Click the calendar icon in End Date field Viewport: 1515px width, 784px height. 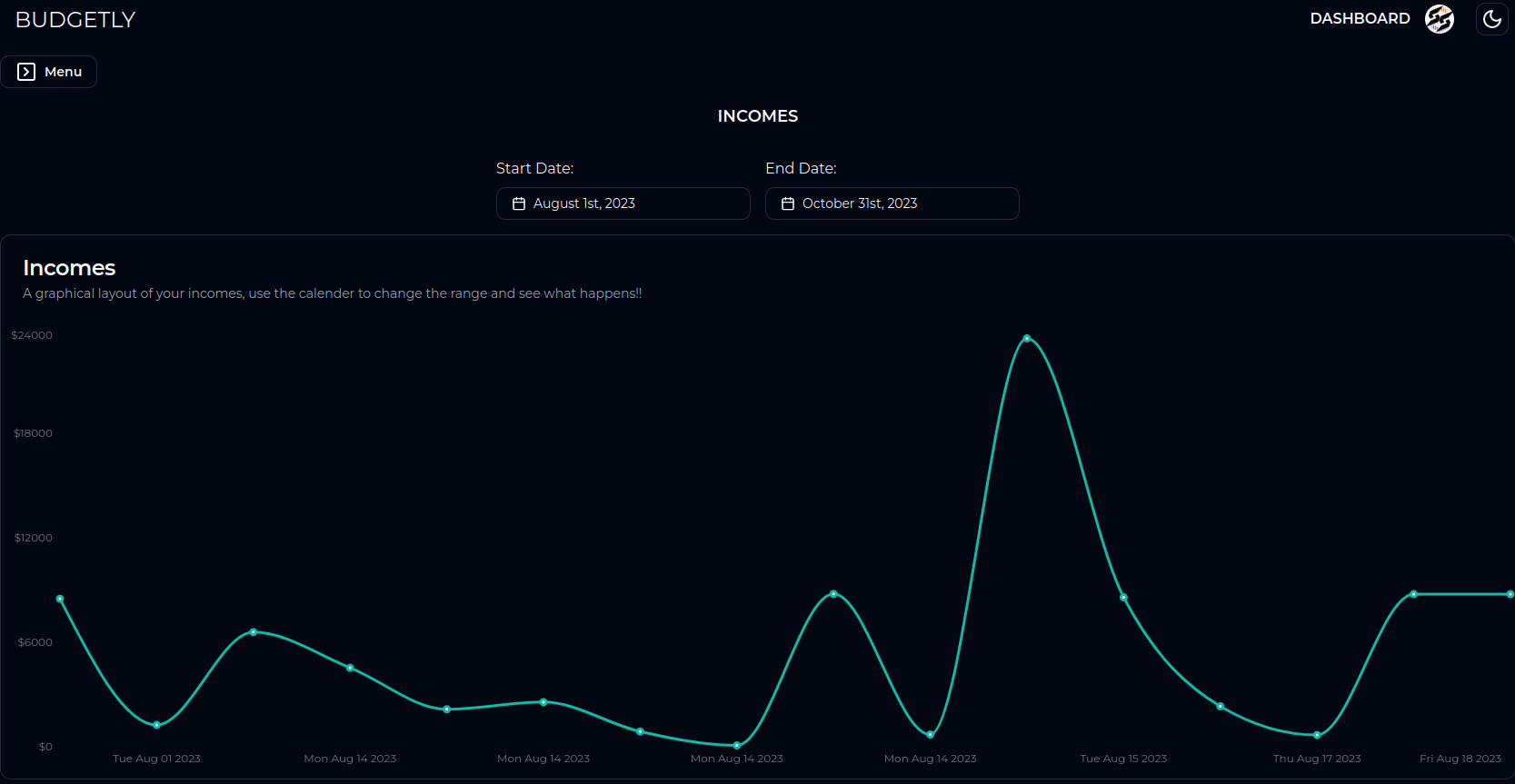[x=788, y=203]
